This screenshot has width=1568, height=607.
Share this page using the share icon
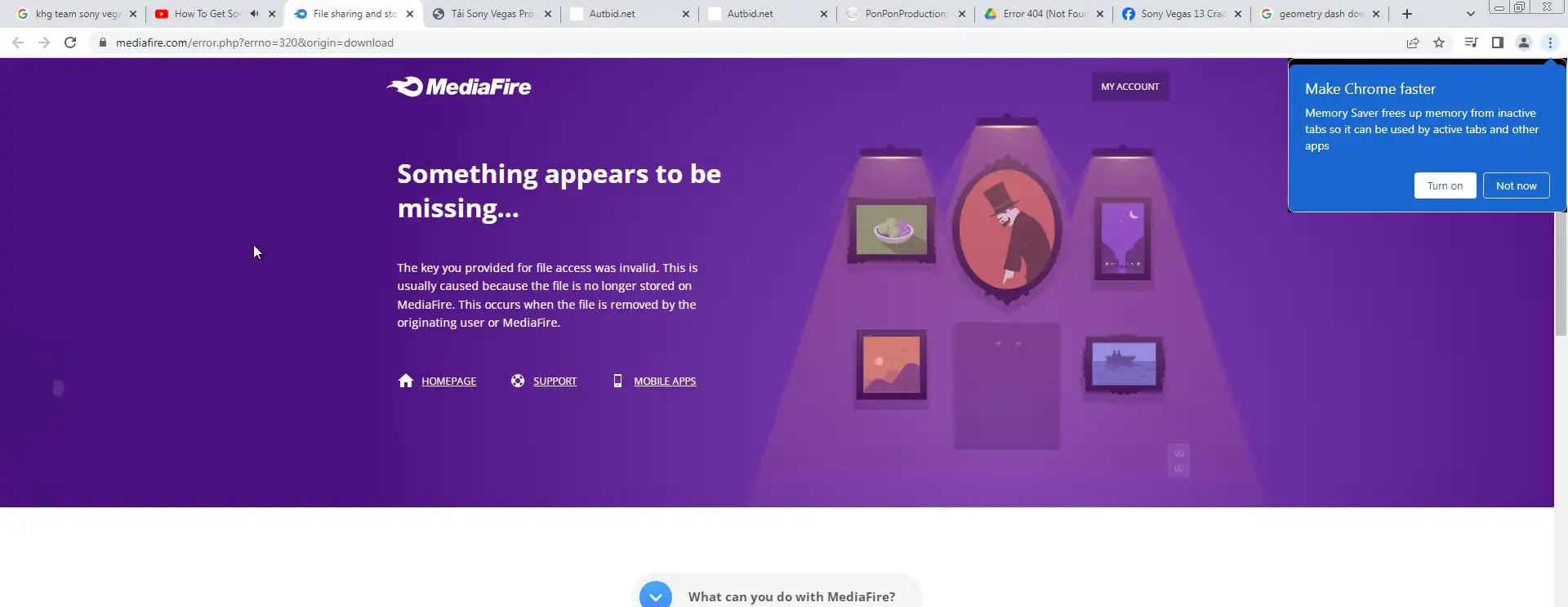pos(1413,42)
